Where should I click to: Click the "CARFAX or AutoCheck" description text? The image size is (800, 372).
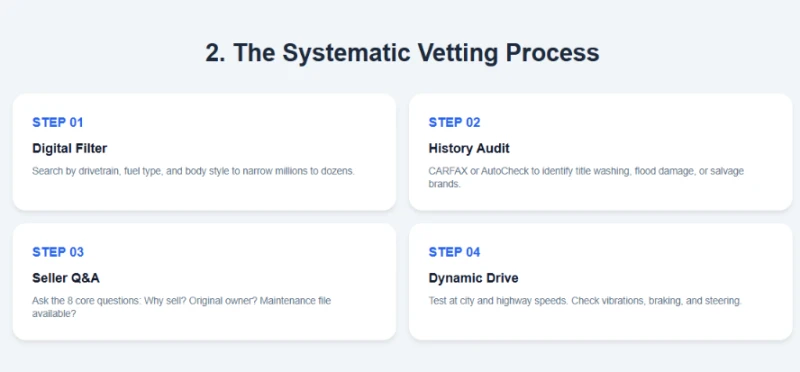coord(586,177)
